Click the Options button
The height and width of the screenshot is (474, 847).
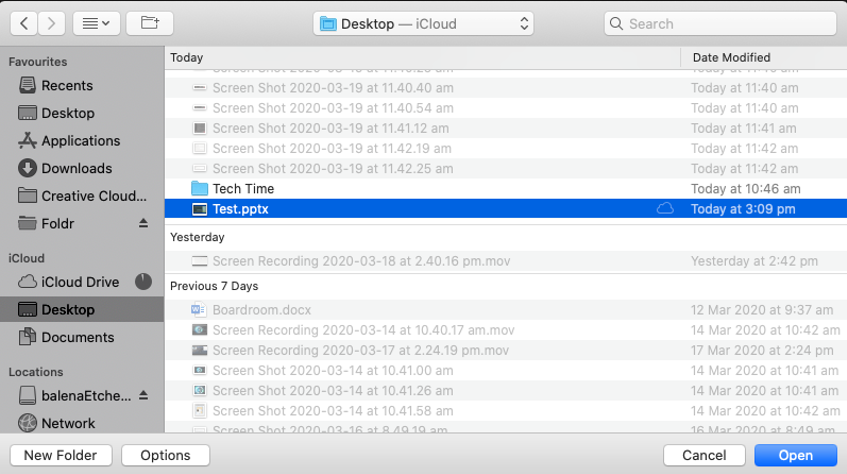click(x=165, y=455)
